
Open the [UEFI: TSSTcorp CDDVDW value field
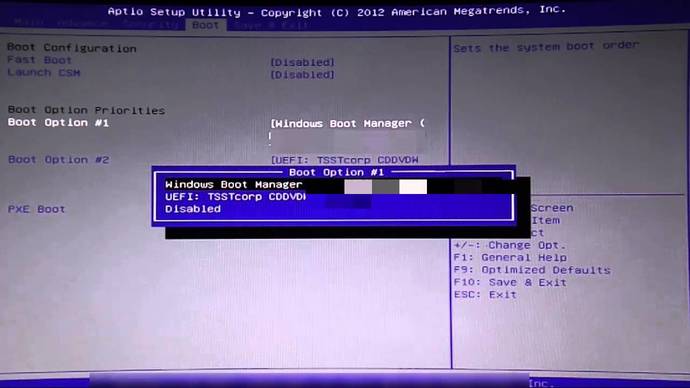pos(345,160)
